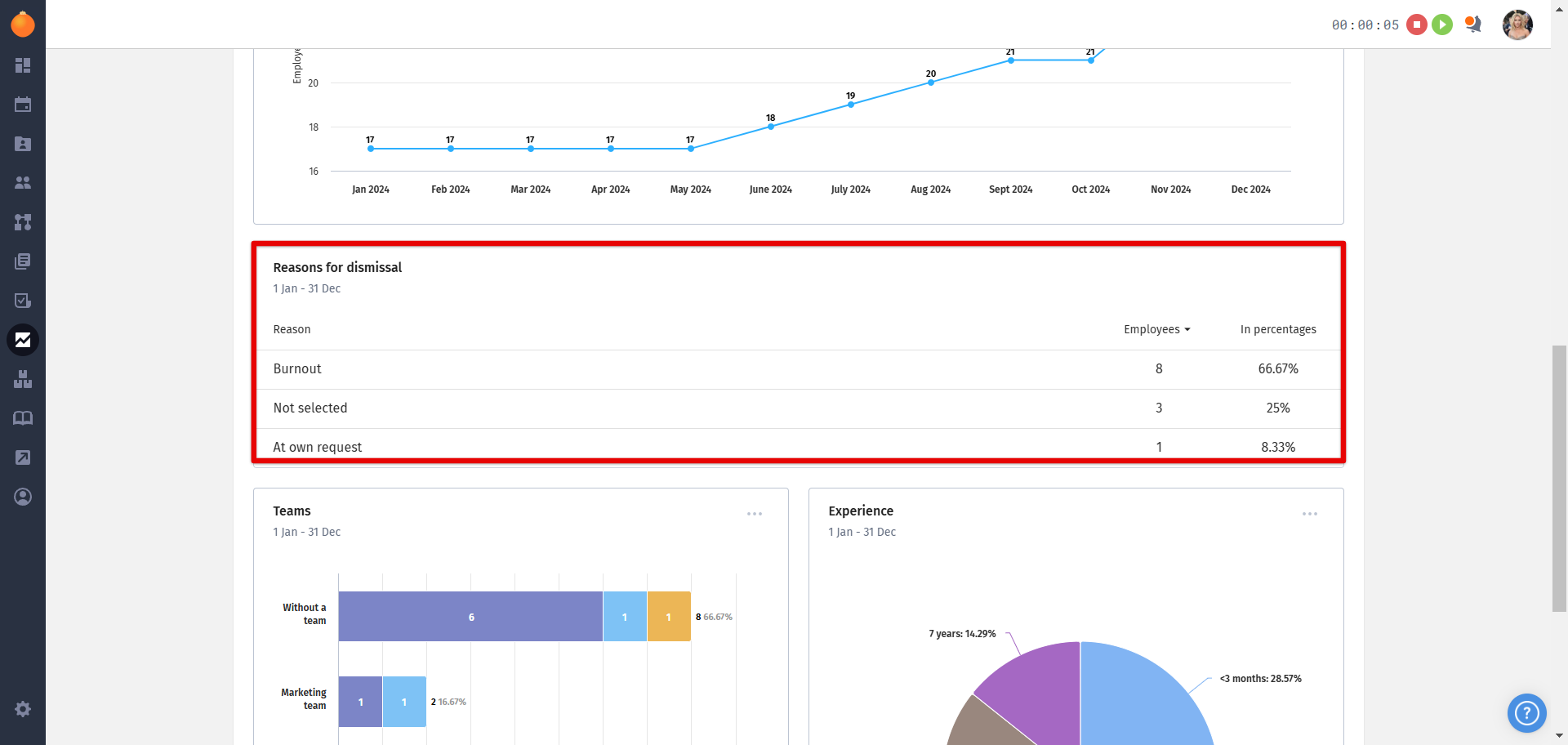1568x745 pixels.
Task: Select the Burnout reason row
Action: [798, 369]
